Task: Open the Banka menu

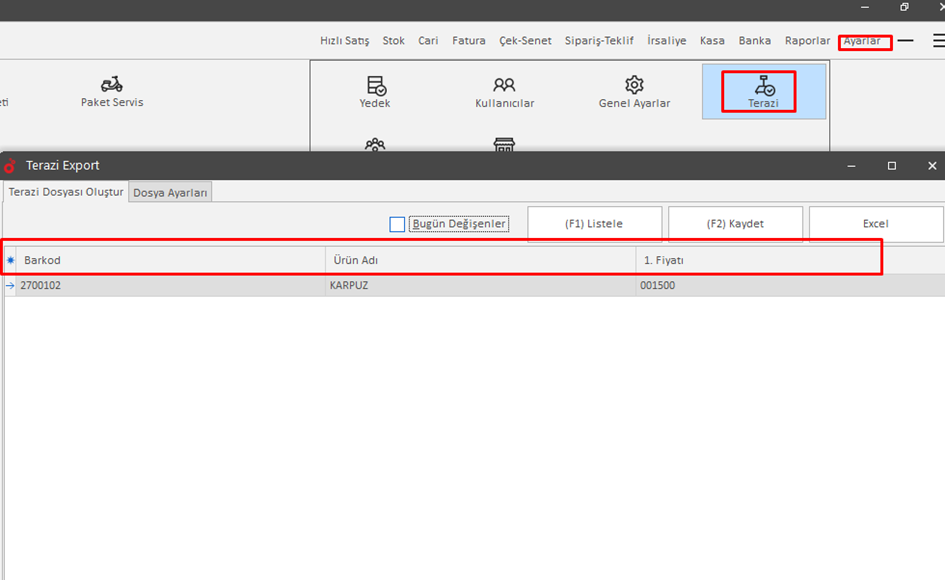Action: (x=755, y=40)
